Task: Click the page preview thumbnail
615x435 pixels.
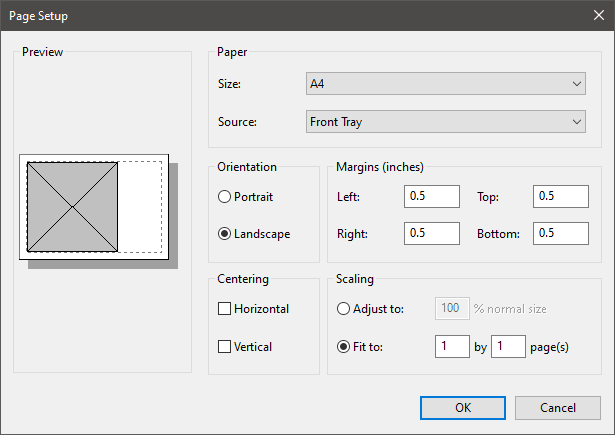Action: (x=95, y=207)
